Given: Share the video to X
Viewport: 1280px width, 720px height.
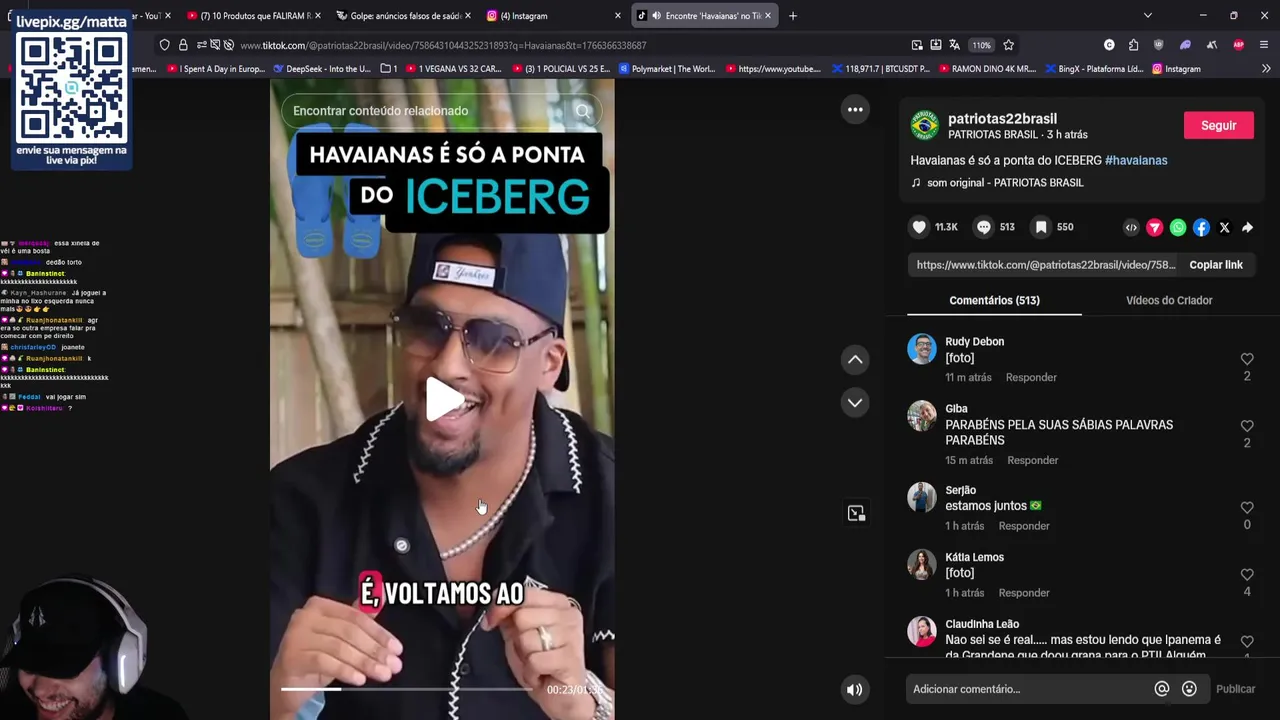Looking at the screenshot, I should [x=1224, y=228].
